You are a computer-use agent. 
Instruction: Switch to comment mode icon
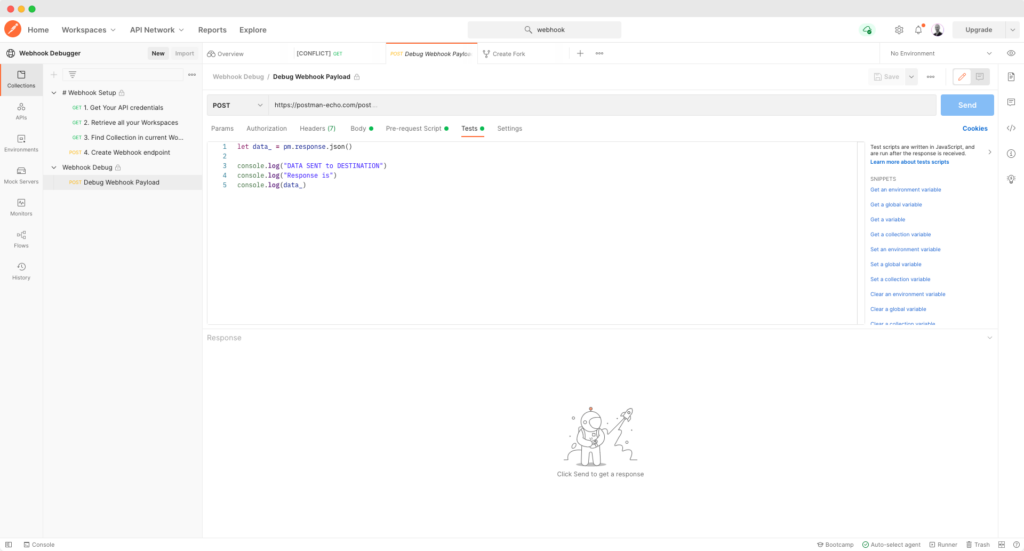click(980, 77)
